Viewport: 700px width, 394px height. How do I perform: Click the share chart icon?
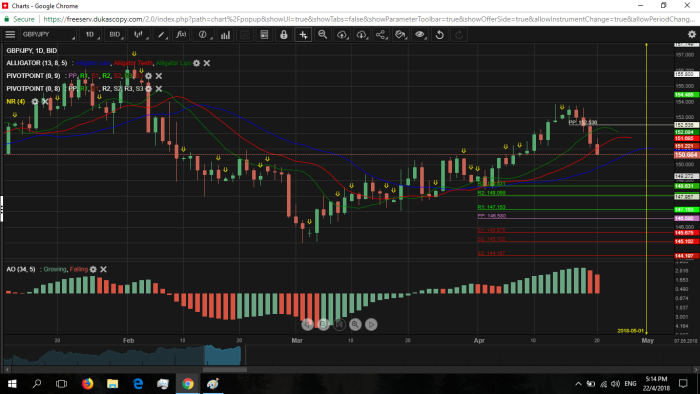click(x=381, y=34)
